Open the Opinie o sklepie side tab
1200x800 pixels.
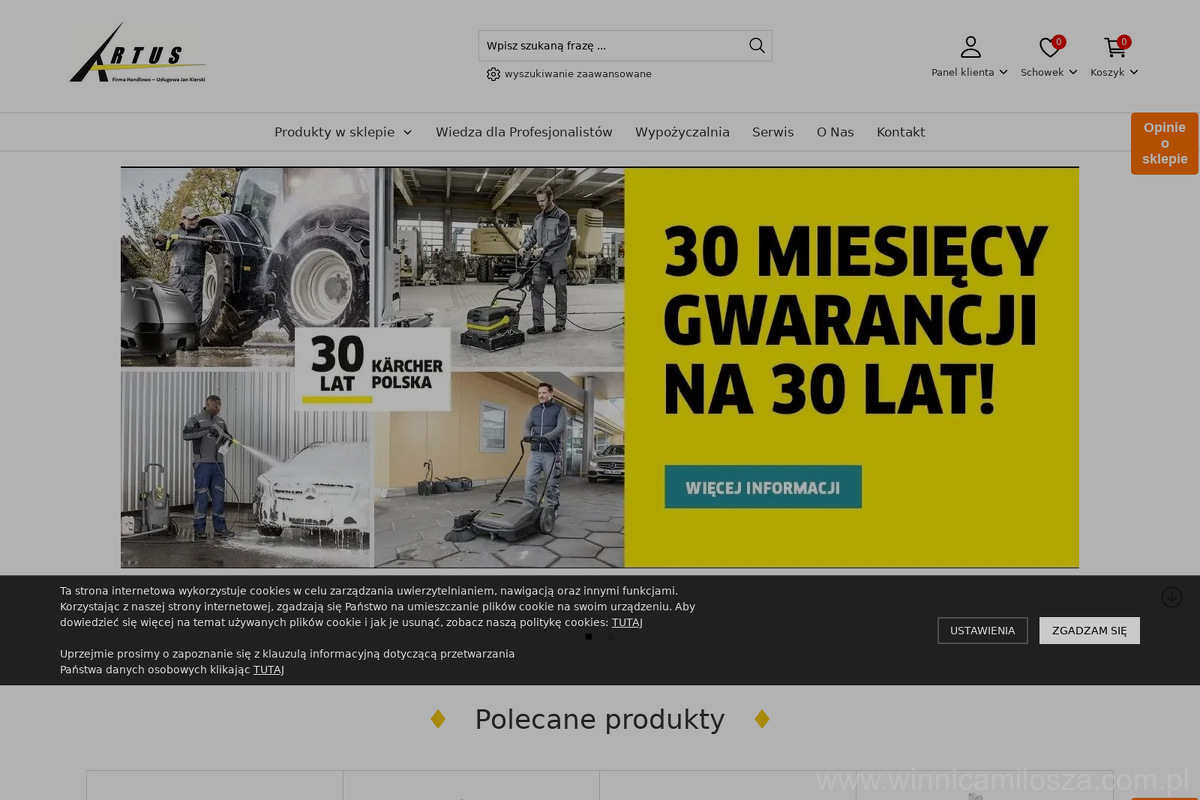pyautogui.click(x=1164, y=143)
